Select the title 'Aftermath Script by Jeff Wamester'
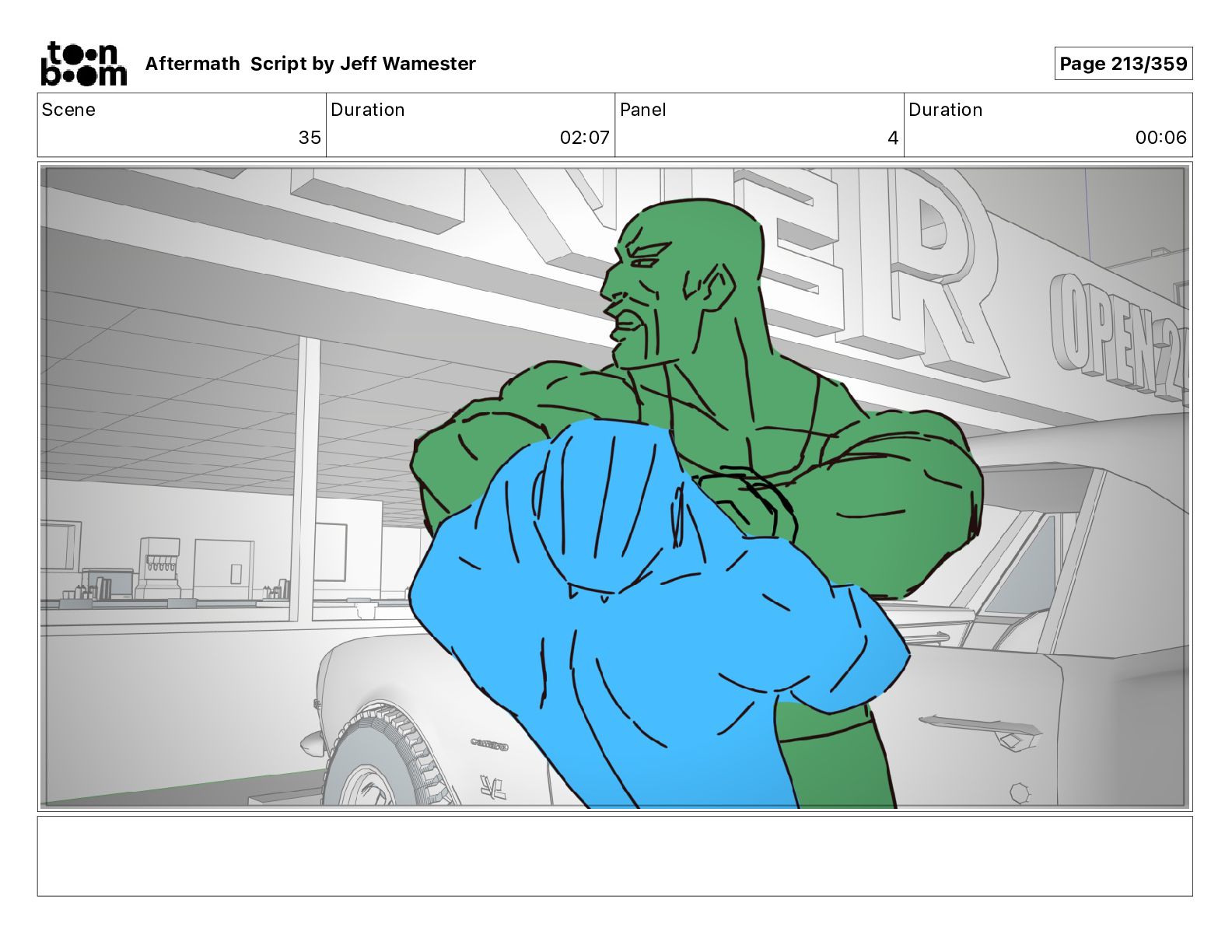The height and width of the screenshot is (952, 1232). [x=310, y=64]
